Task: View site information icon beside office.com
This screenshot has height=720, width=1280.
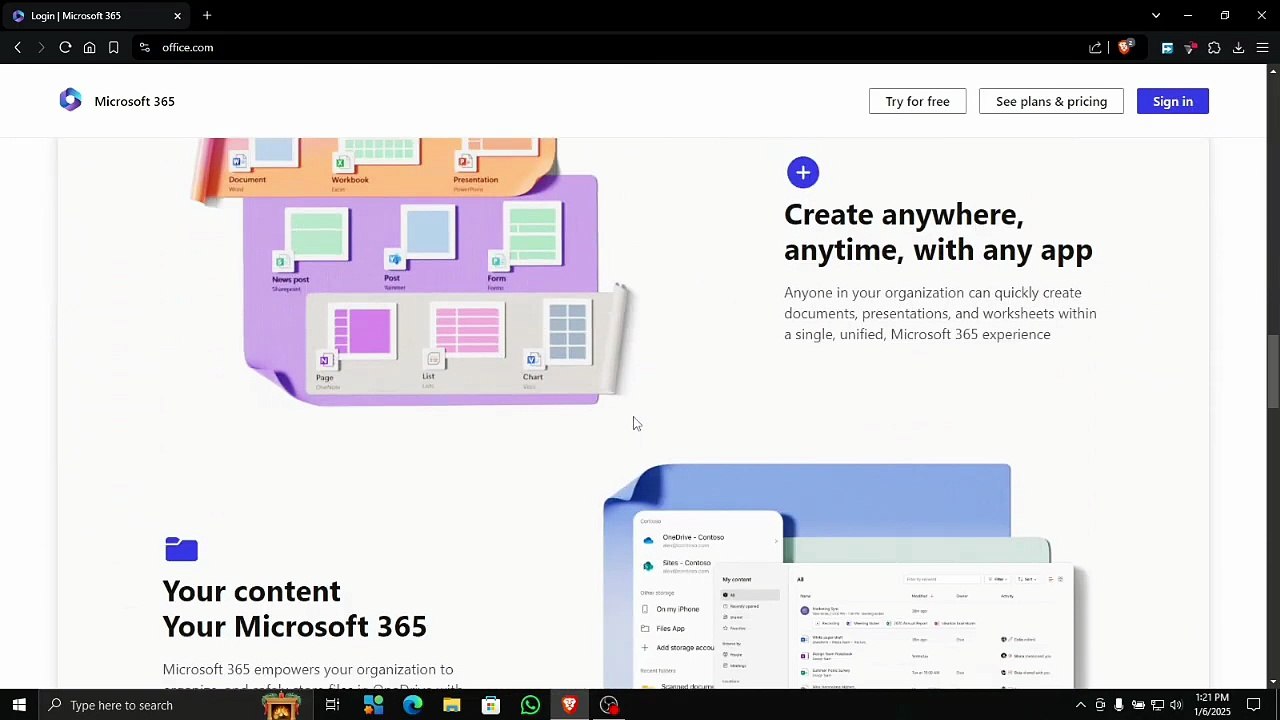Action: coord(145,47)
